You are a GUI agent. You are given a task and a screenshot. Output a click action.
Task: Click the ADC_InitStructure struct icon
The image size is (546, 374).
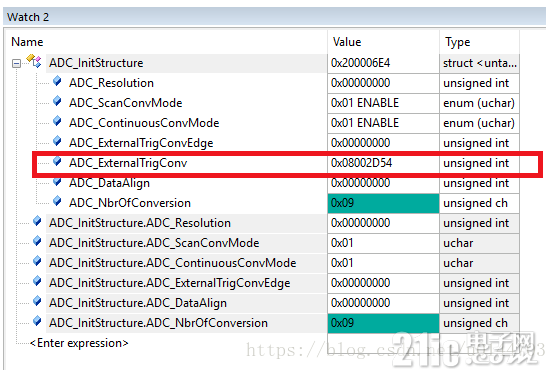[x=34, y=61]
